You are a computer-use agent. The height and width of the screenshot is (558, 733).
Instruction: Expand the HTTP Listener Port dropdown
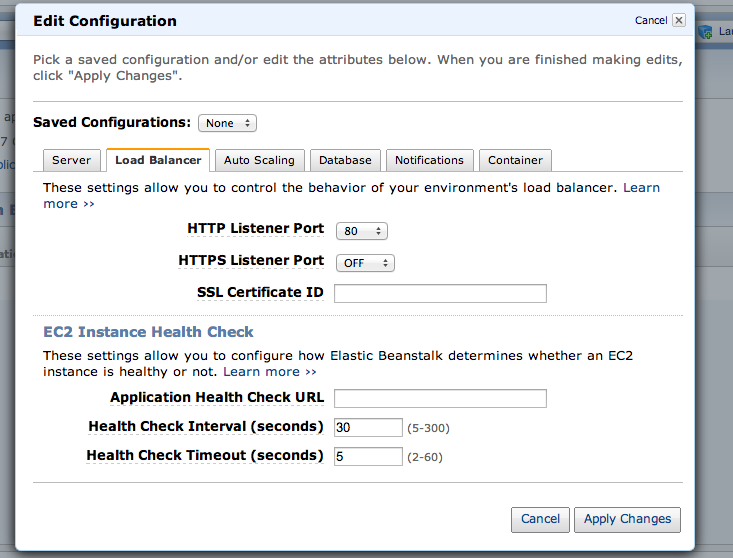pyautogui.click(x=362, y=231)
